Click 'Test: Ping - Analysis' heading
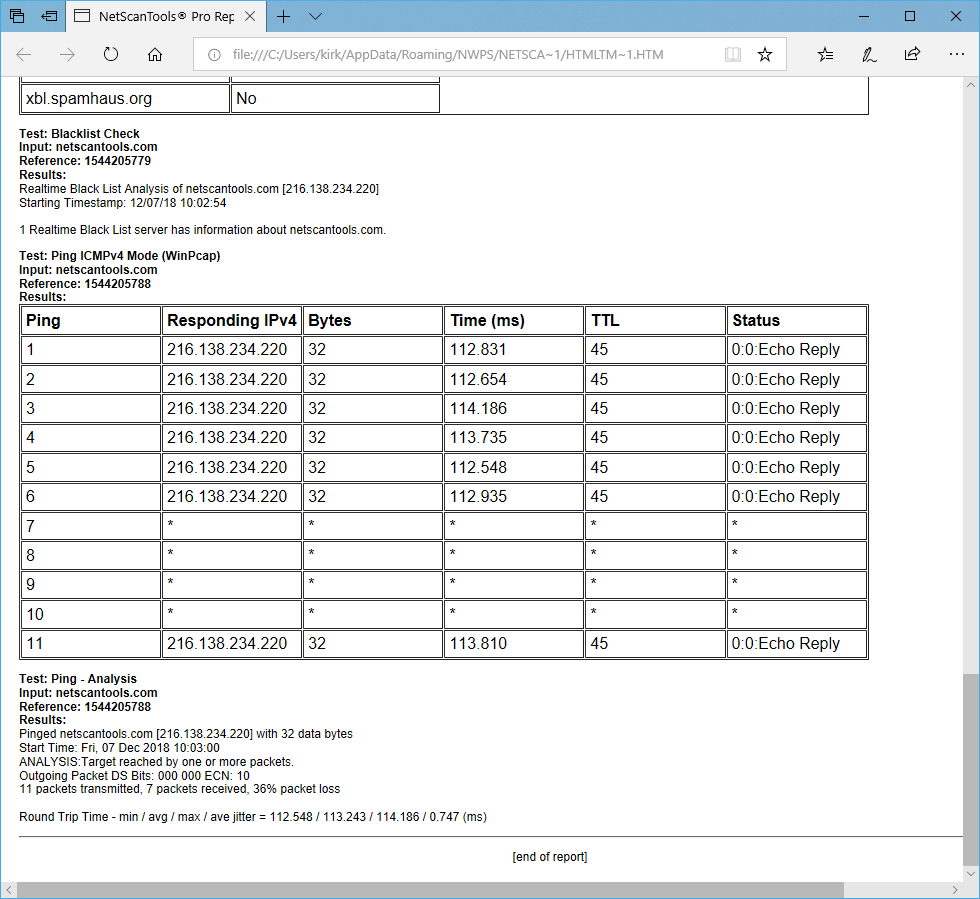The width and height of the screenshot is (980, 899). tap(78, 679)
